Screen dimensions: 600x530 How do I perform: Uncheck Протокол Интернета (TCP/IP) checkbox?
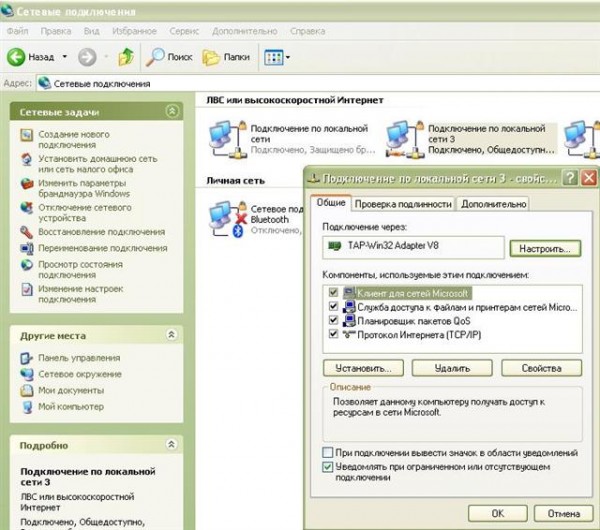[333, 334]
